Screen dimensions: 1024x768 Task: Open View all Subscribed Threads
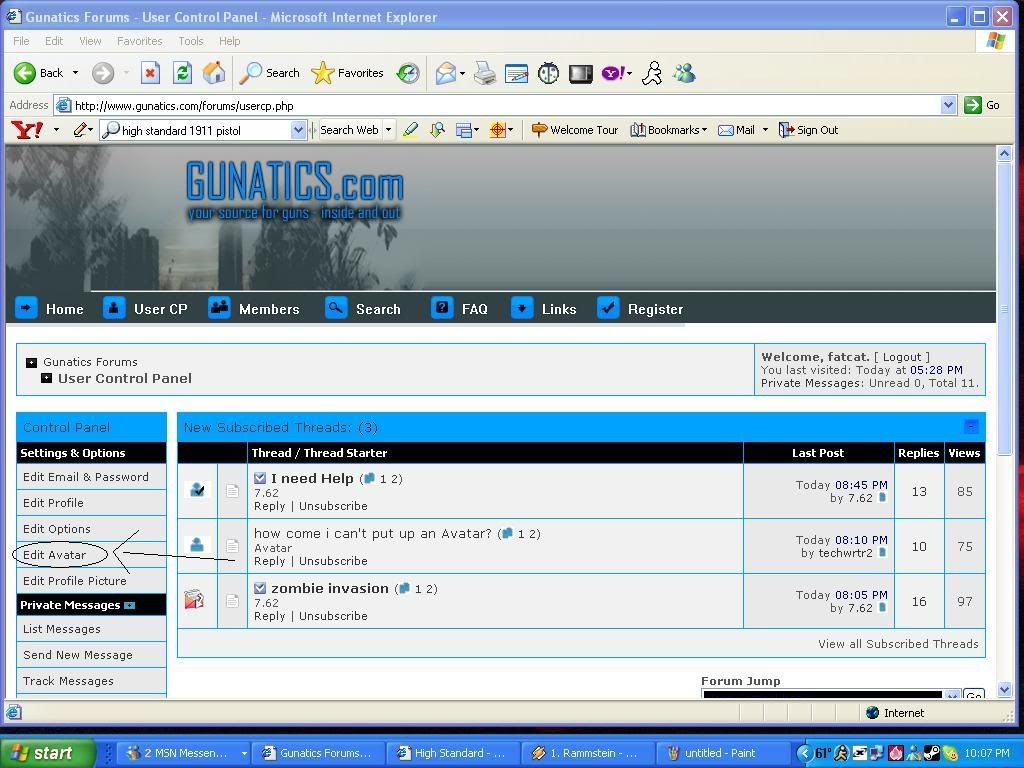(x=898, y=643)
